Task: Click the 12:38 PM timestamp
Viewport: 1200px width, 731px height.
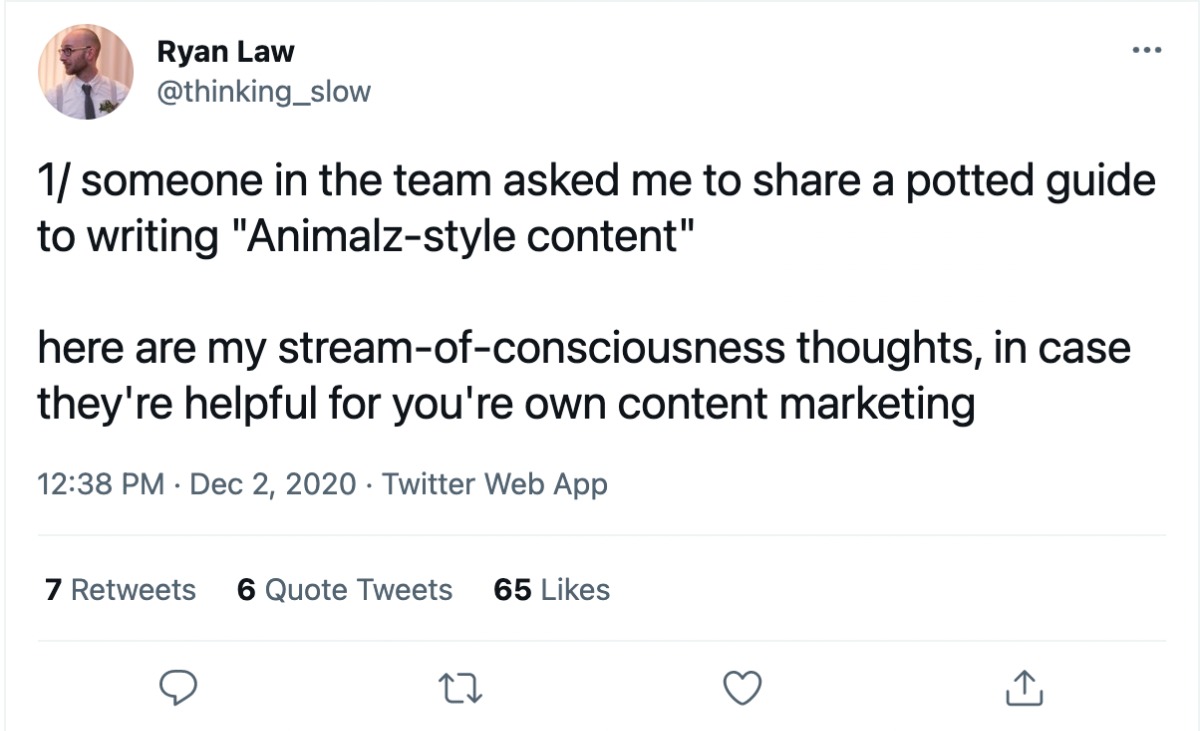Action: [100, 485]
